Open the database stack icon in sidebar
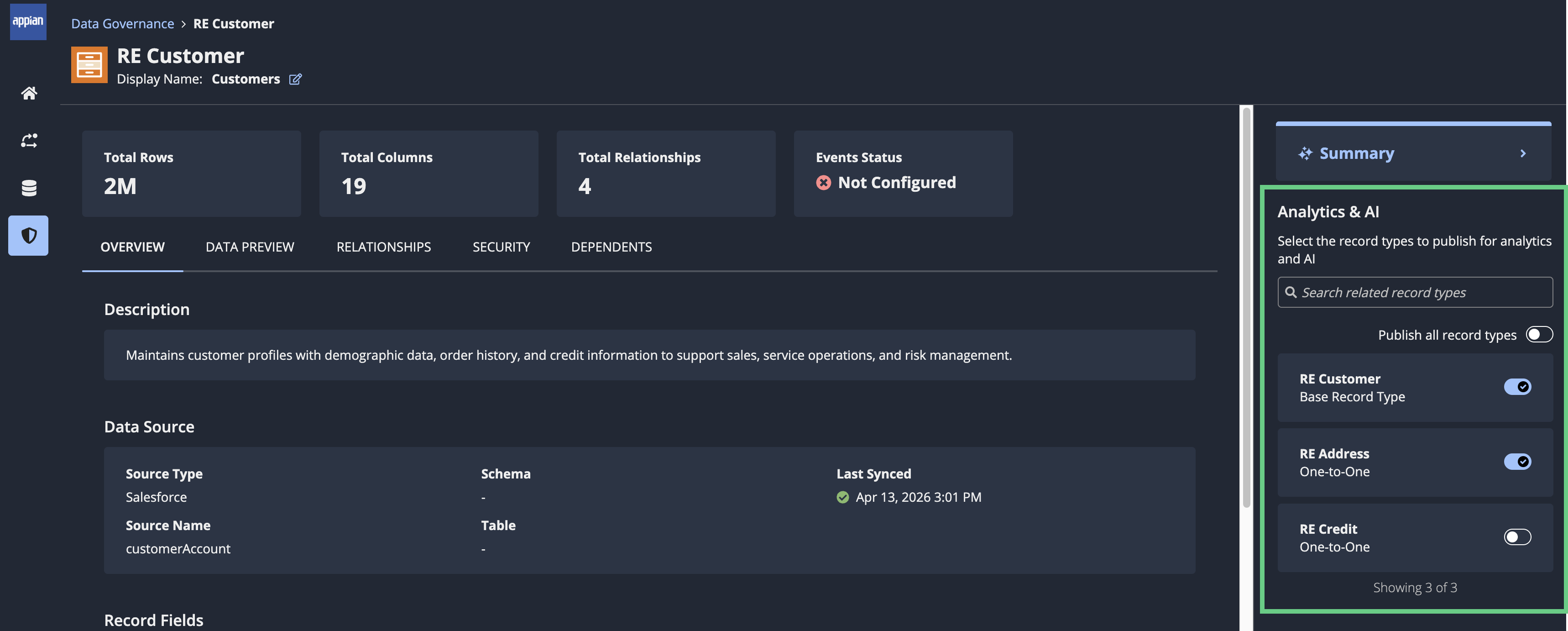This screenshot has width=1568, height=631. (x=29, y=188)
